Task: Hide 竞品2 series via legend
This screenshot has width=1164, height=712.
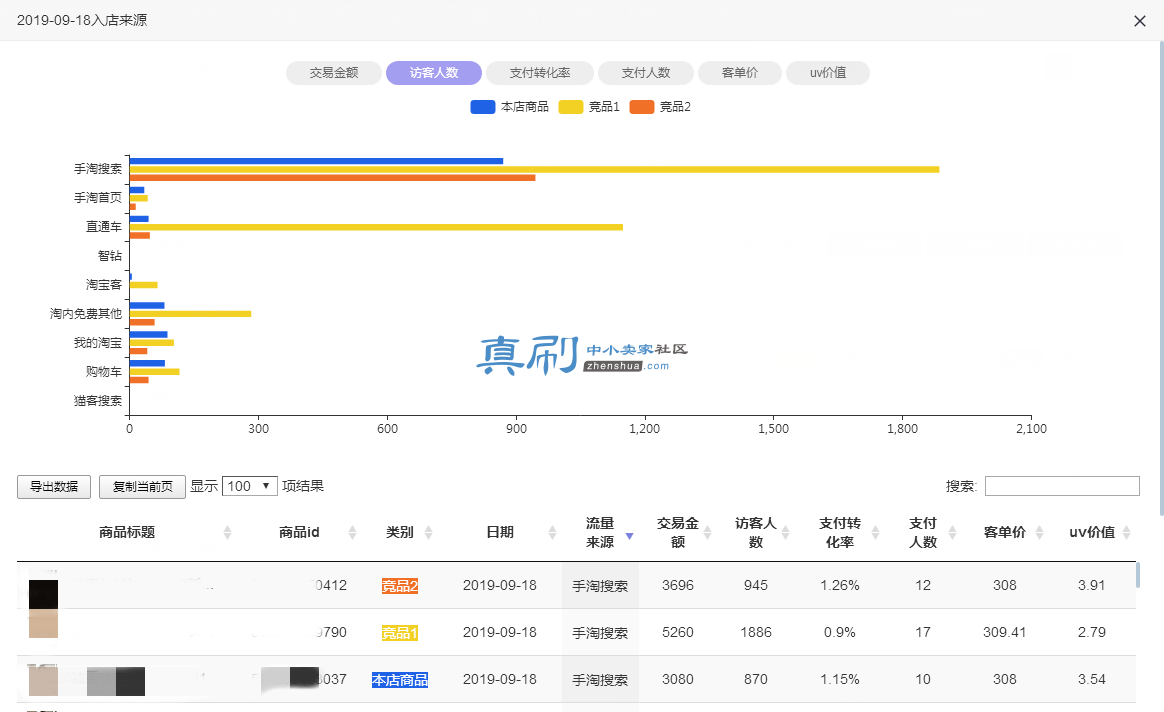Action: (x=660, y=107)
